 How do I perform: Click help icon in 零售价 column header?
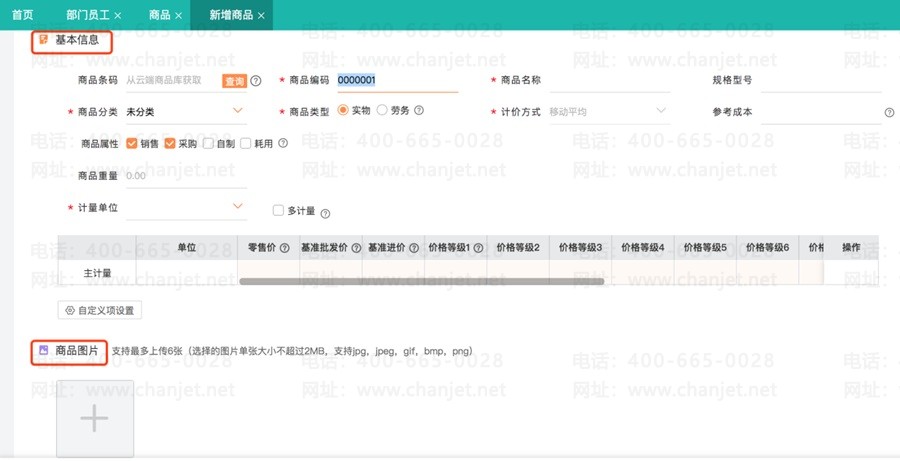click(284, 248)
